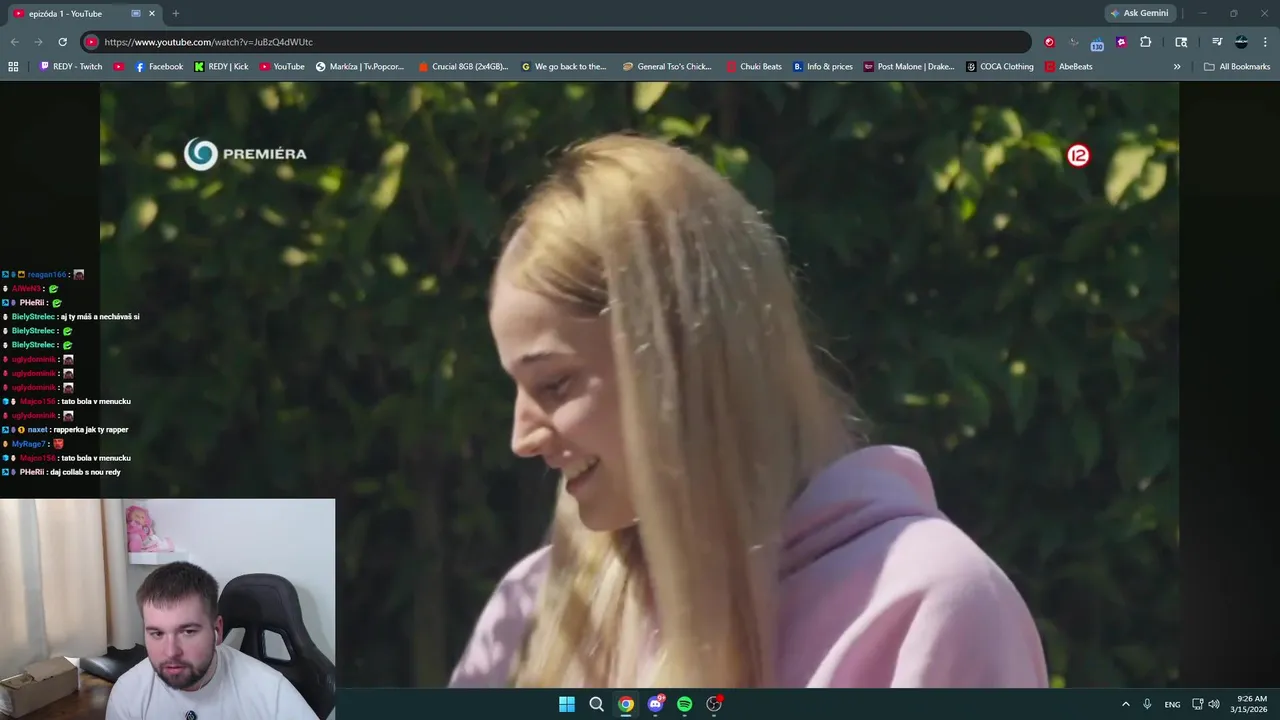
Task: Open the ENG language switcher
Action: click(1172, 704)
